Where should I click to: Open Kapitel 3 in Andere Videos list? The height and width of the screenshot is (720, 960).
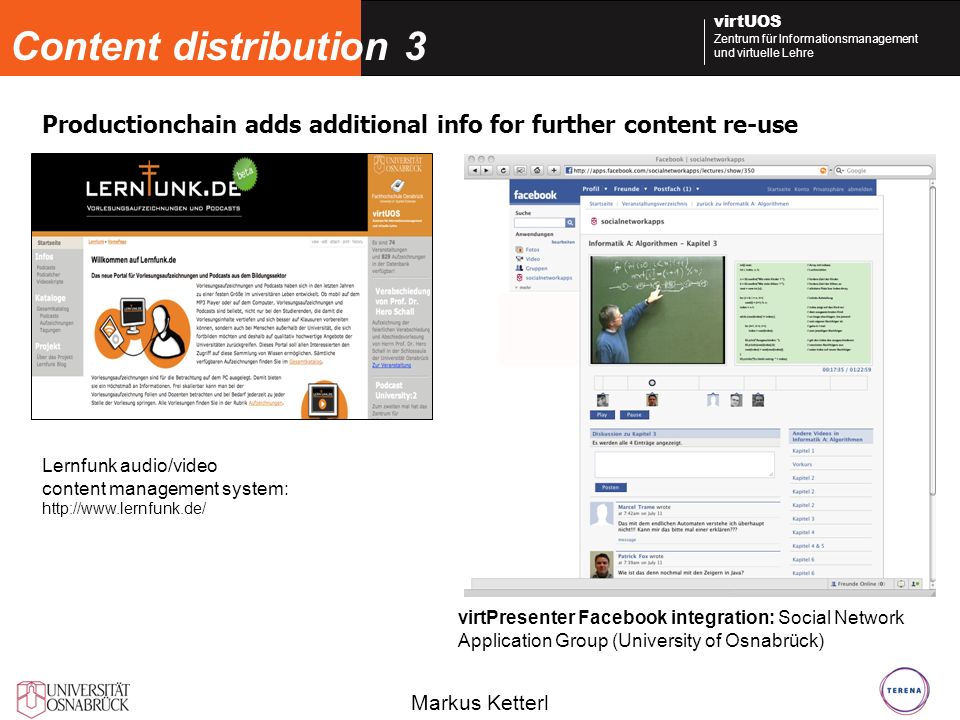(803, 519)
